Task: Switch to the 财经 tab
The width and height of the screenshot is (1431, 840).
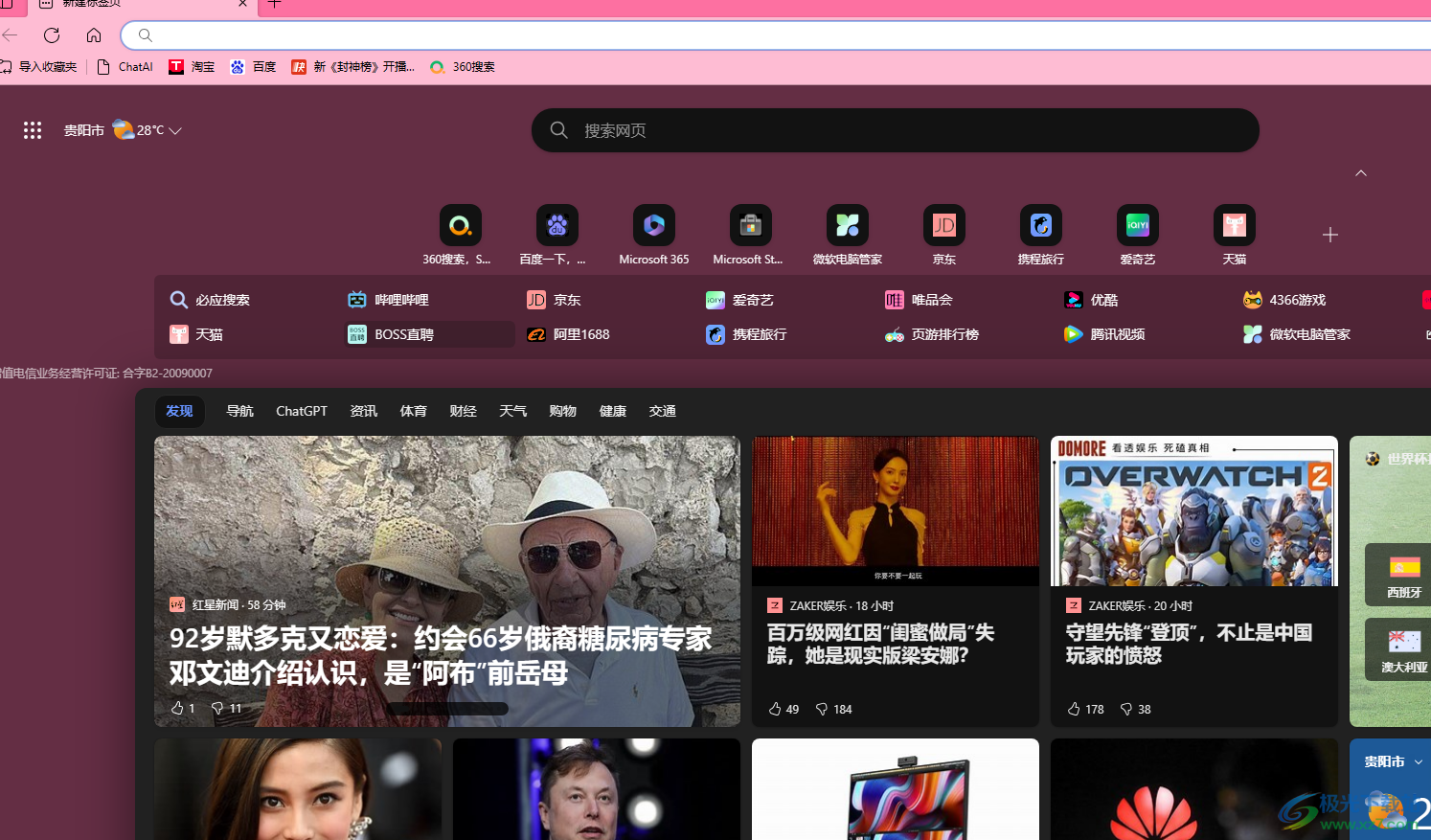Action: [464, 411]
